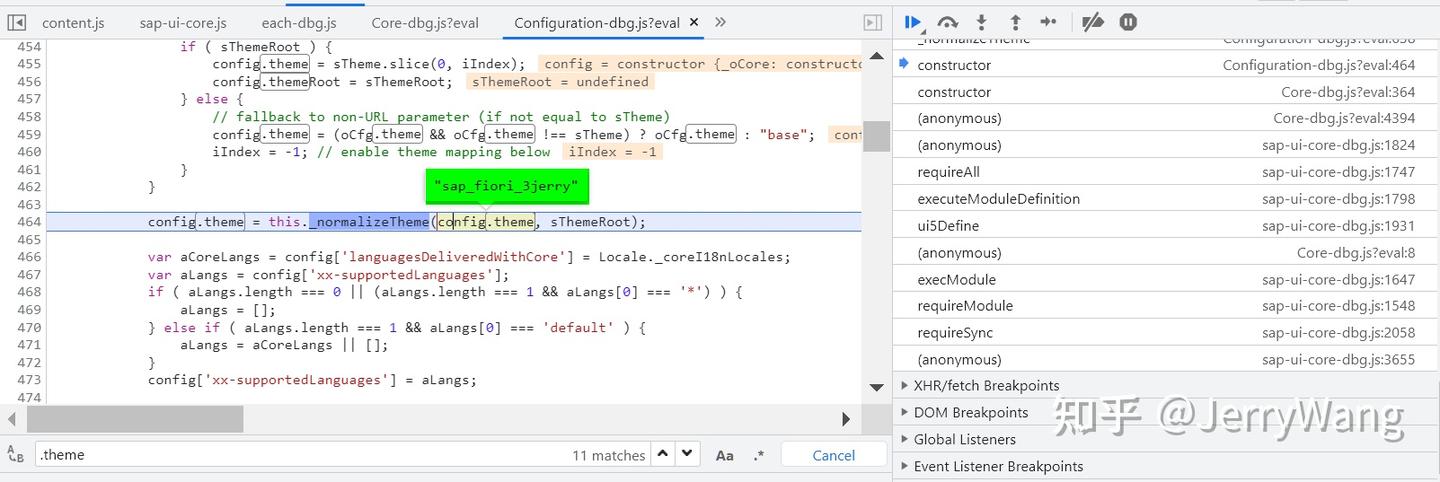This screenshot has height=482, width=1440.
Task: Select execModule call stack frame
Action: [x=1166, y=279]
